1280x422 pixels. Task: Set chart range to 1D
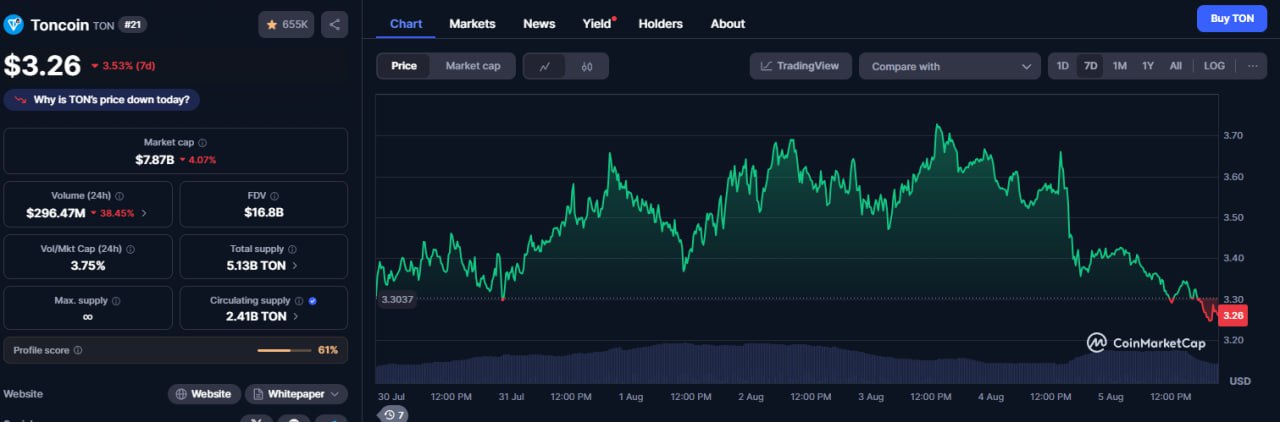click(x=1063, y=66)
